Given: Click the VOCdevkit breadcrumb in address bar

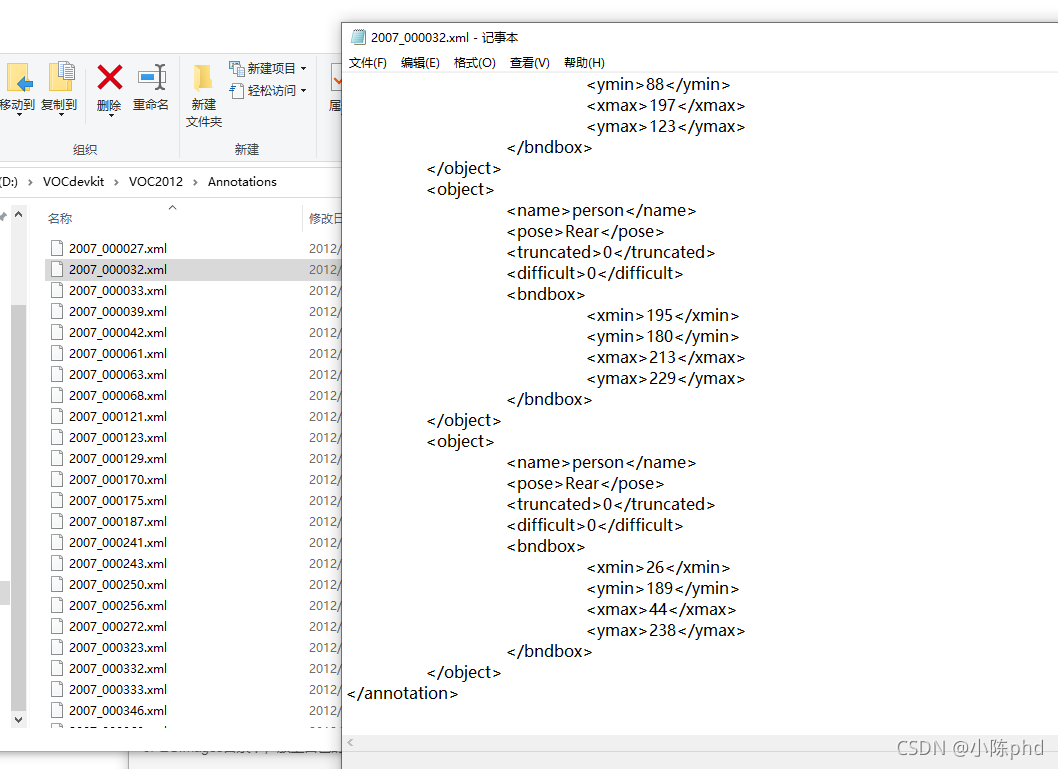Looking at the screenshot, I should [74, 181].
